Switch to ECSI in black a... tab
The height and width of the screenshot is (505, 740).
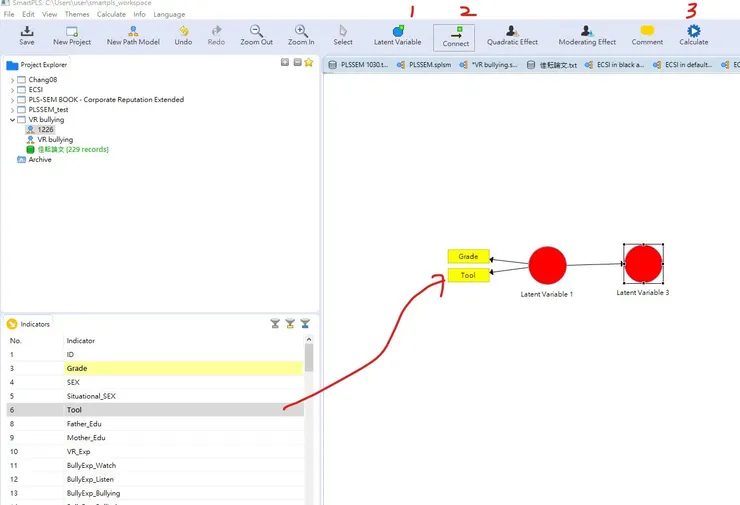[614, 65]
